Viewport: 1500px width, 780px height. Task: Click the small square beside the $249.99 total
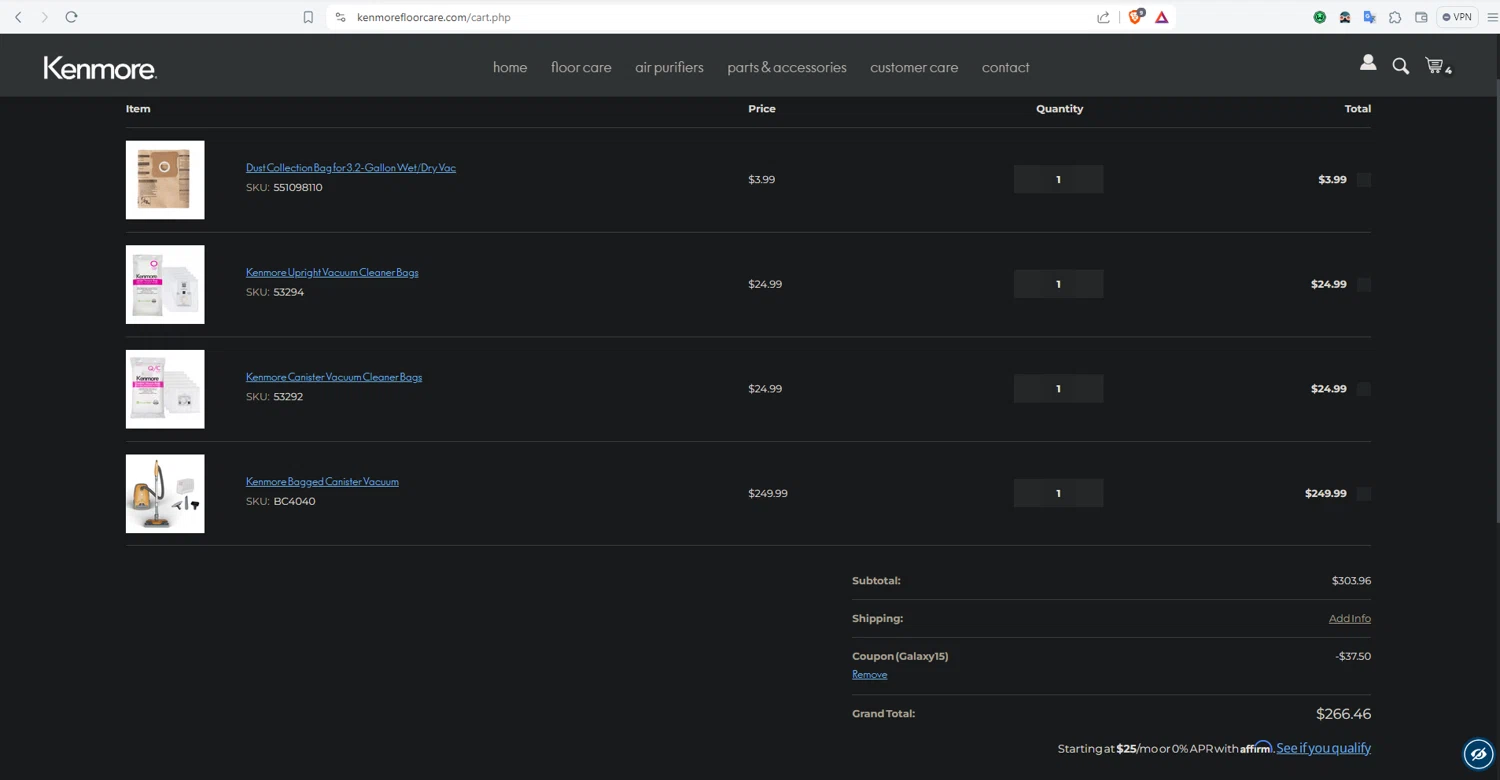(1364, 493)
